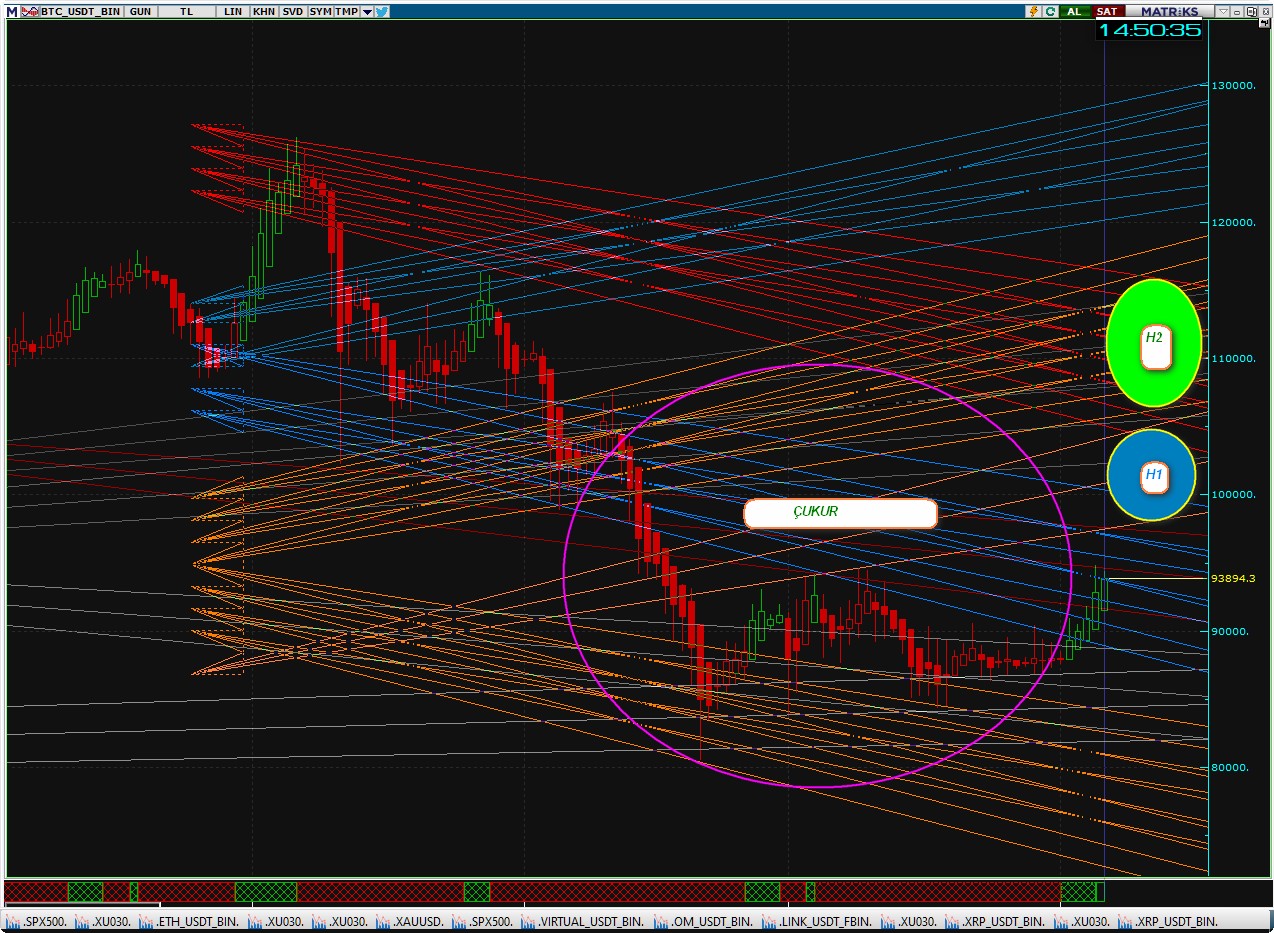
Task: Expand the dark blue arrow dropdown after TMP
Action: [367, 11]
